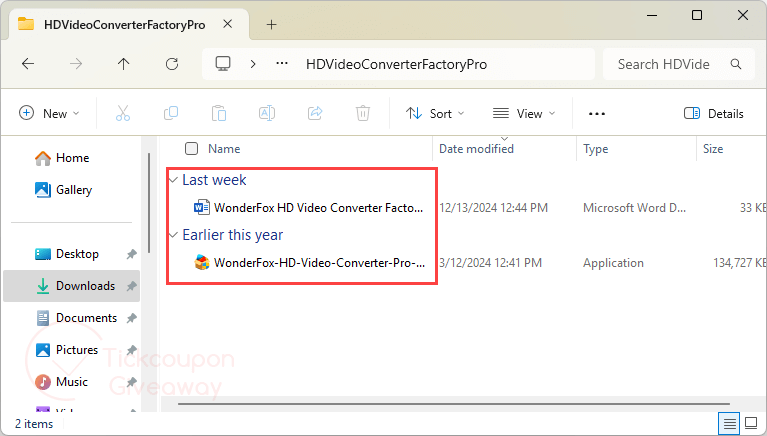
Task: Open Pictures in navigation pane
Action: (x=67, y=350)
